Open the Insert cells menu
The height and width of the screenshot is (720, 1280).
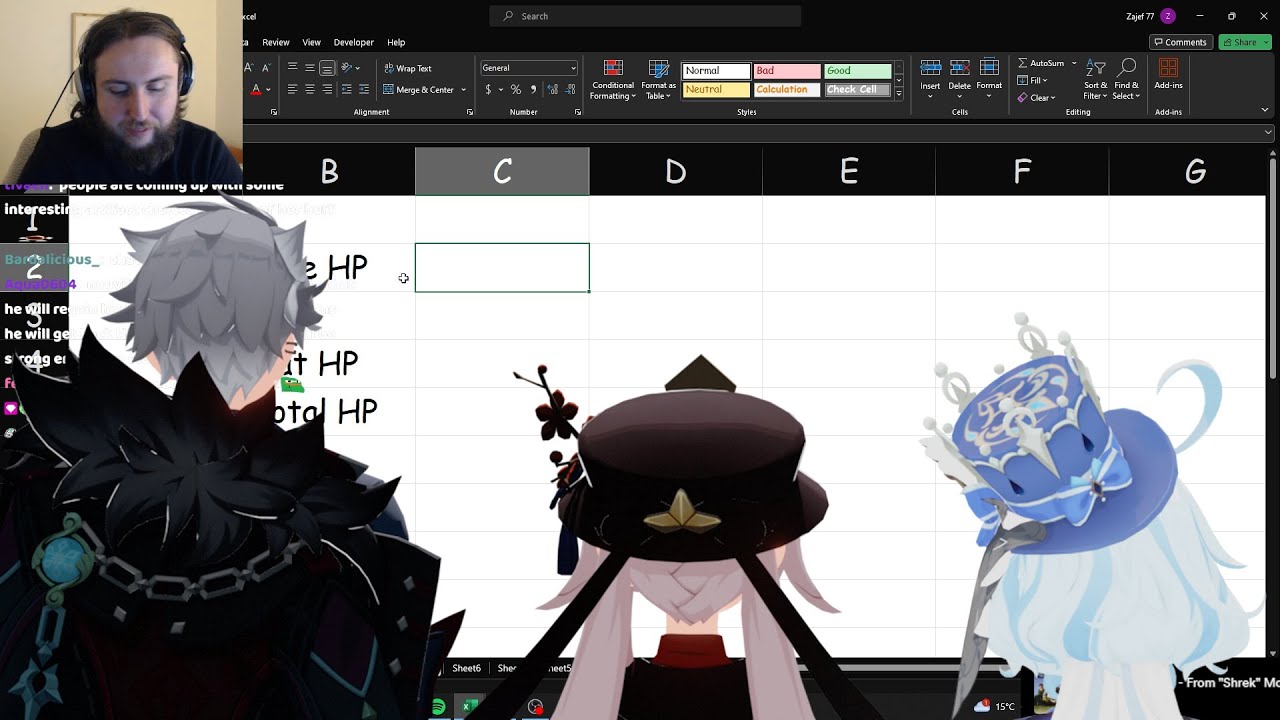(x=930, y=80)
